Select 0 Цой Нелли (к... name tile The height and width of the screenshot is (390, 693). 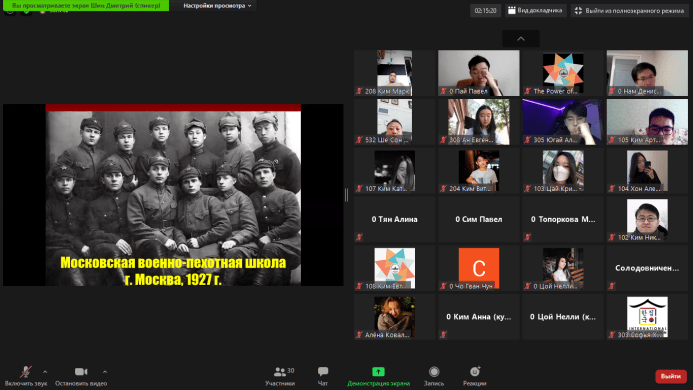click(x=563, y=317)
